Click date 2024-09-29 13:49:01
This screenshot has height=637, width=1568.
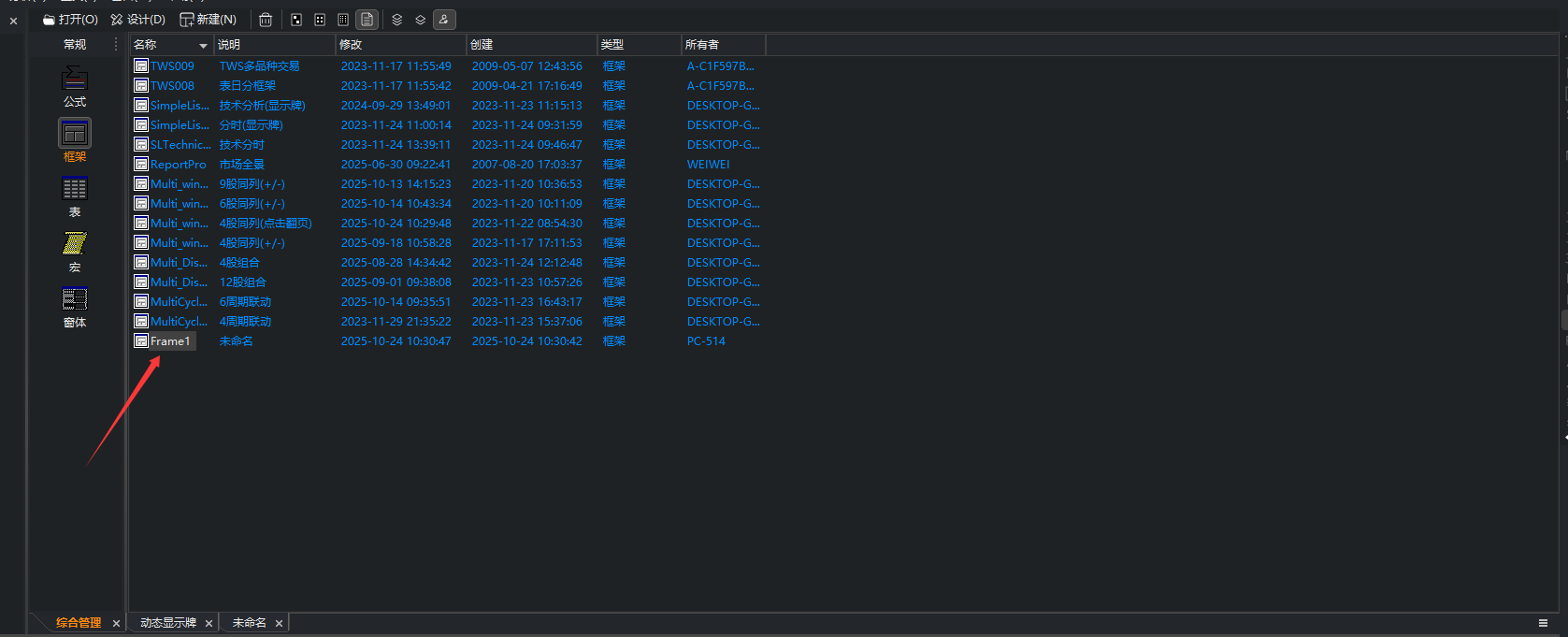[x=396, y=106]
